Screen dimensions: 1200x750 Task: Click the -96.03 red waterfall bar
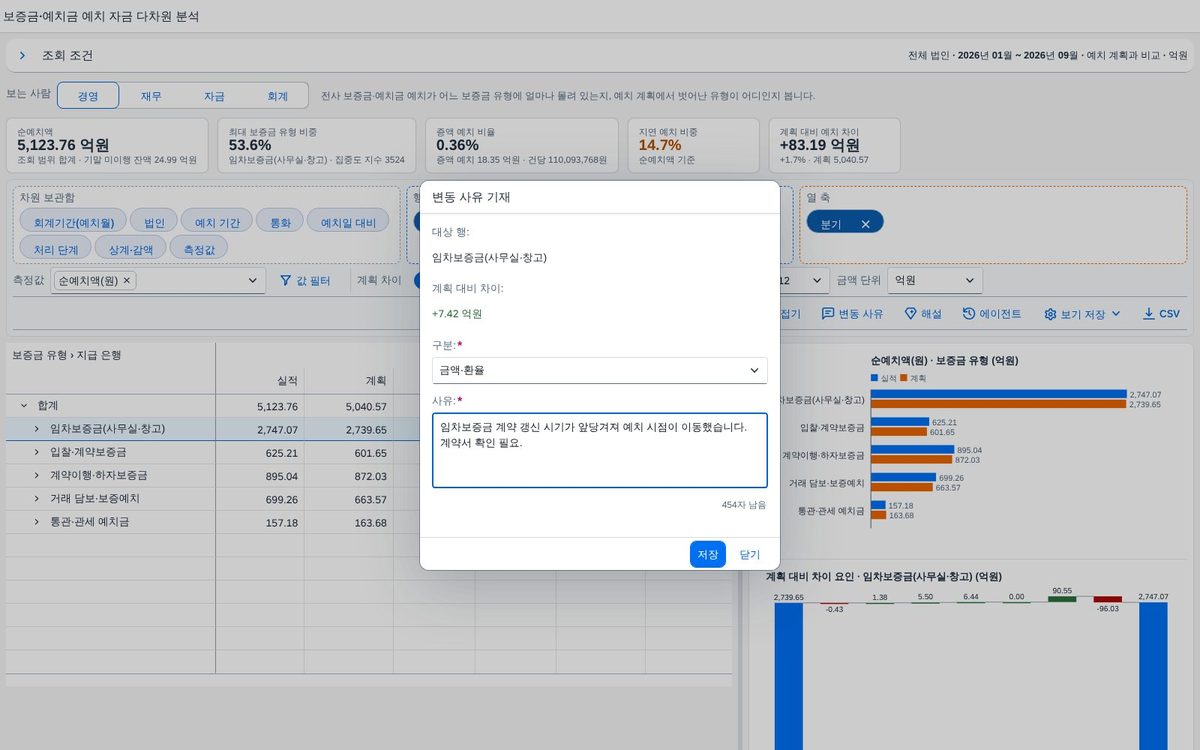click(x=1107, y=599)
